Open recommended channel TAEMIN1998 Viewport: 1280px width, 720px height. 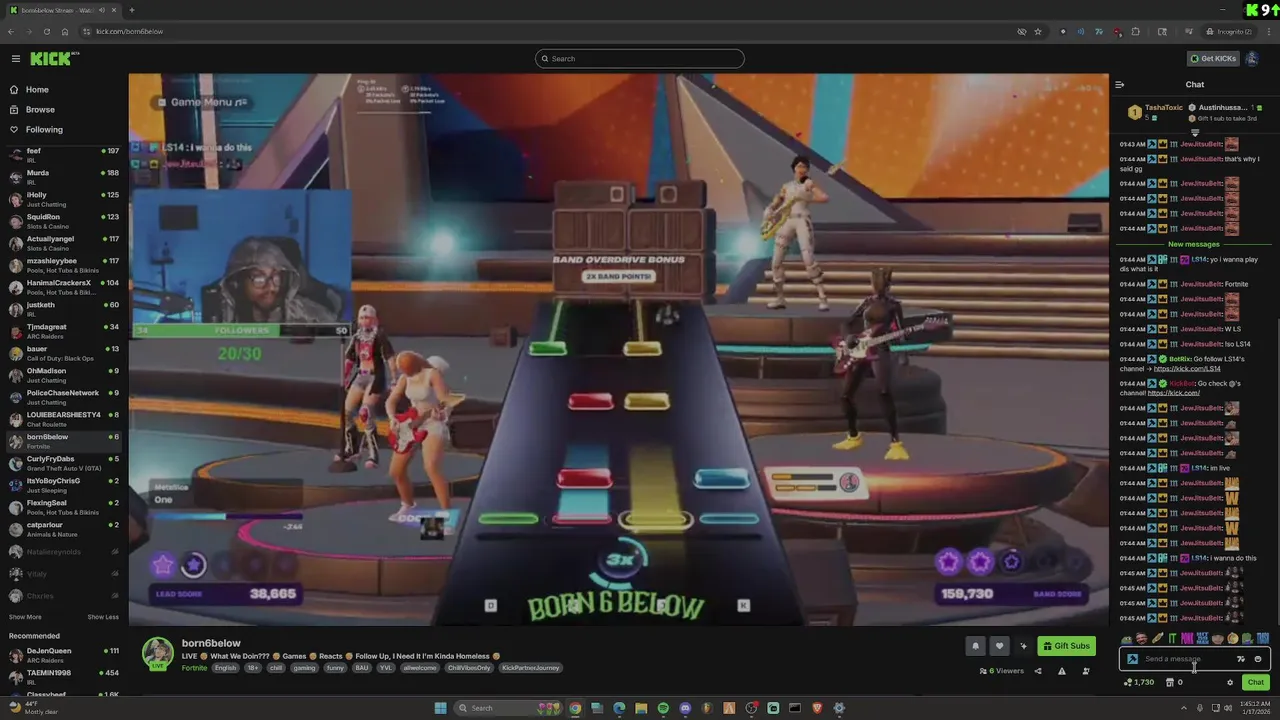tap(64, 677)
